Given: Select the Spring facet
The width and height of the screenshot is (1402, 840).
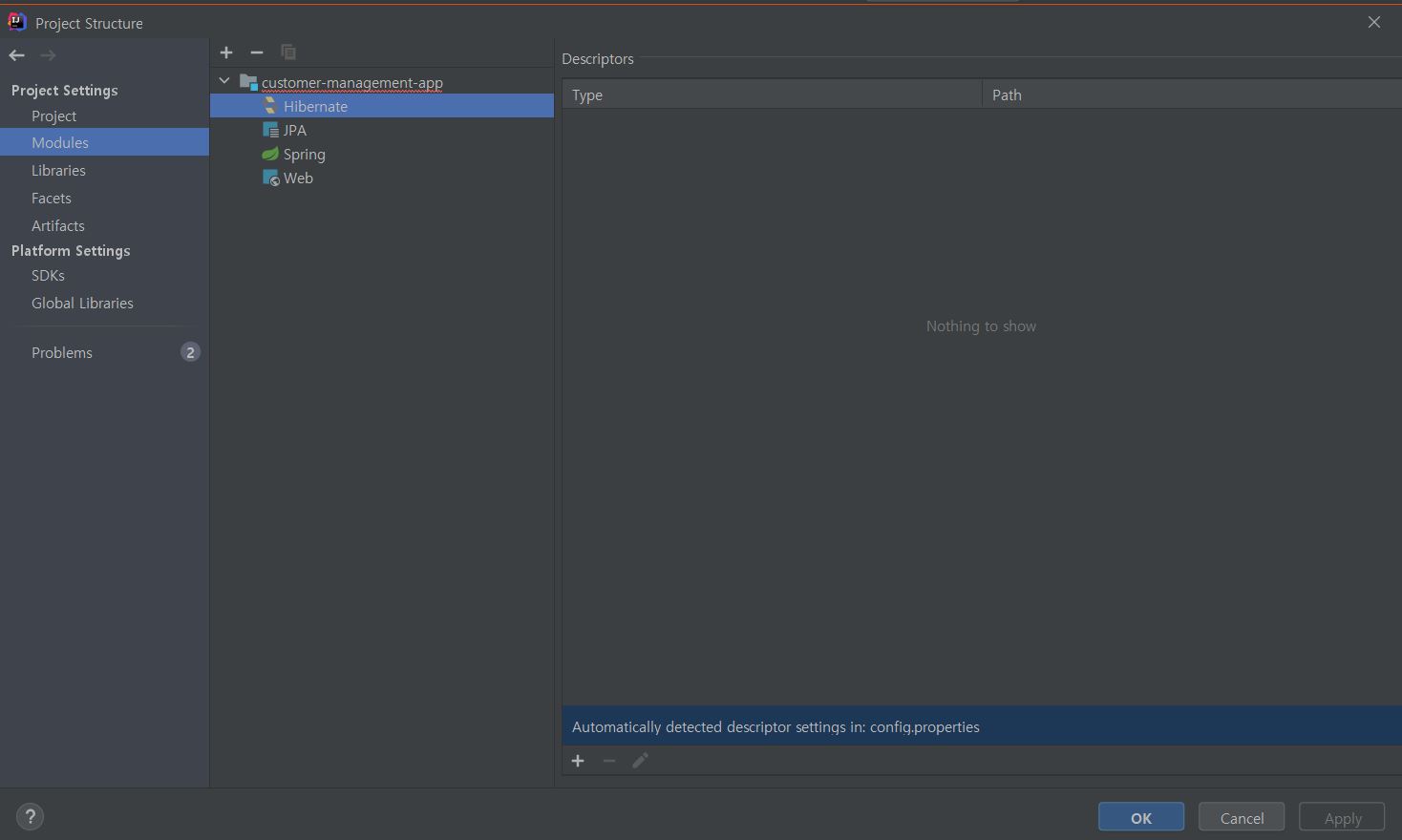Looking at the screenshot, I should pyautogui.click(x=304, y=154).
